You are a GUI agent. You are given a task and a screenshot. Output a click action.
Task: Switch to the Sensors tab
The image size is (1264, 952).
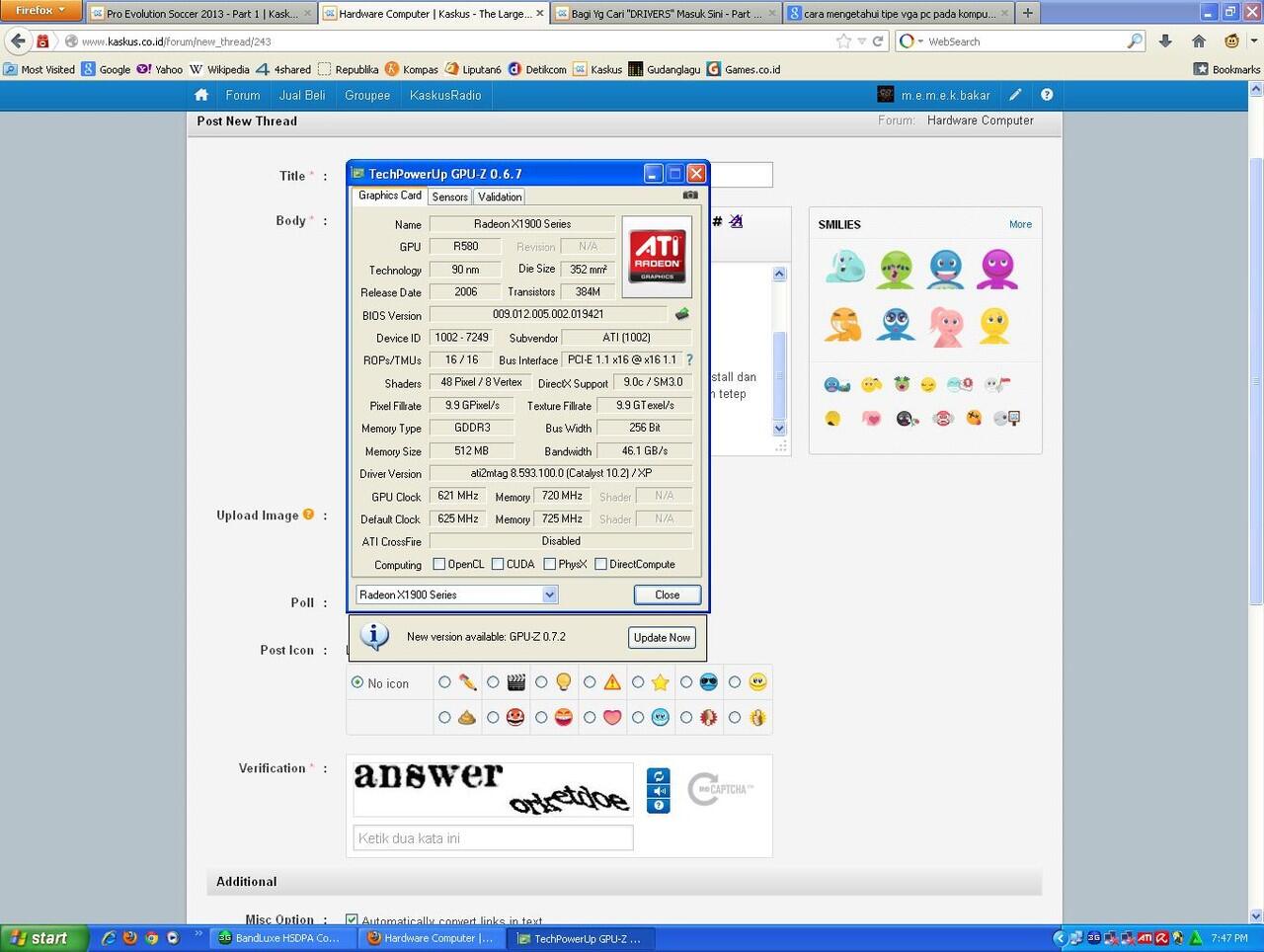point(449,197)
